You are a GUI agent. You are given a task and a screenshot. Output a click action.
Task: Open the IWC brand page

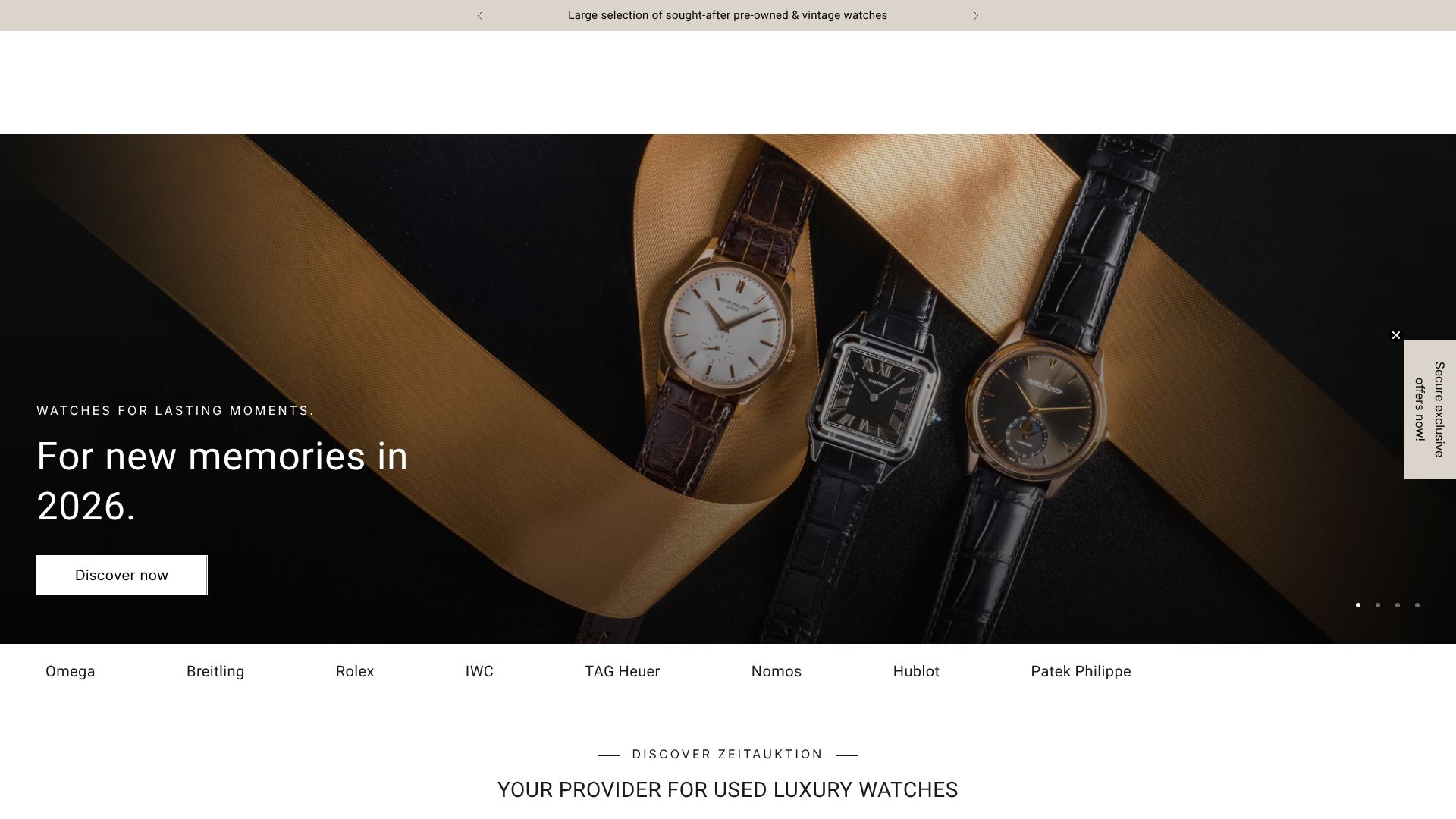coord(479,671)
